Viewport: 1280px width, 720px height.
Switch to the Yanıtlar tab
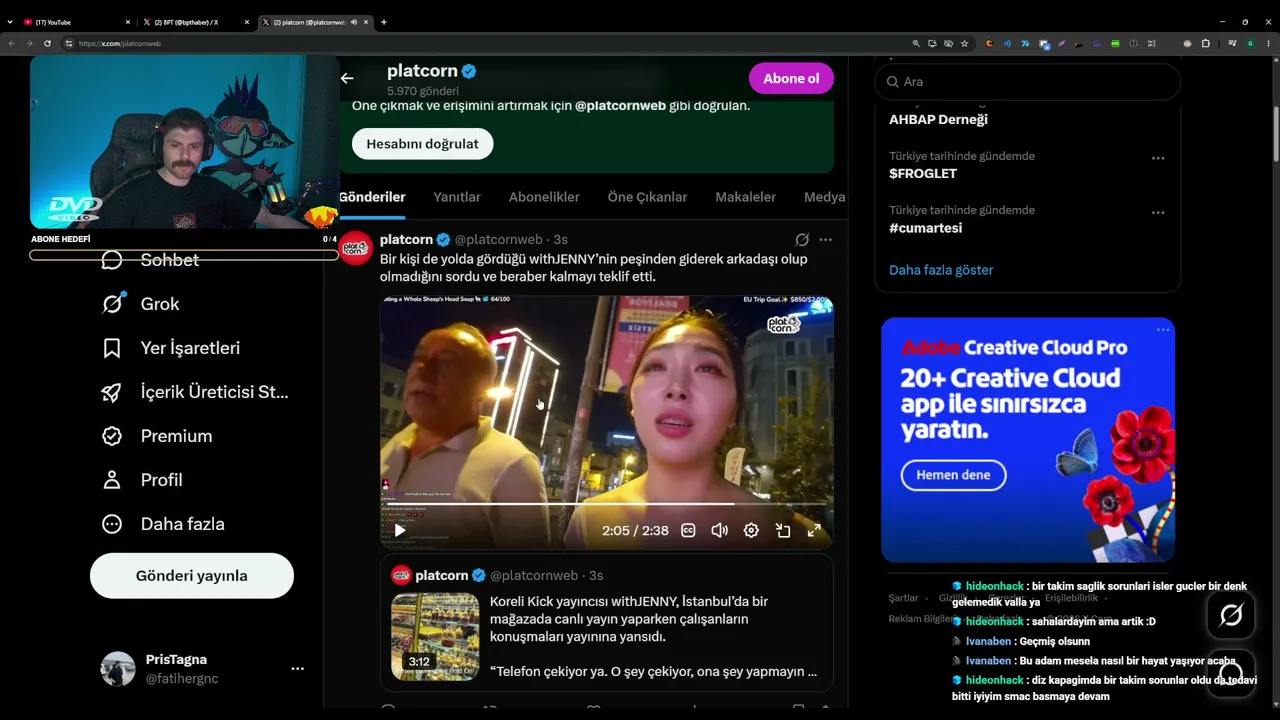pos(457,197)
